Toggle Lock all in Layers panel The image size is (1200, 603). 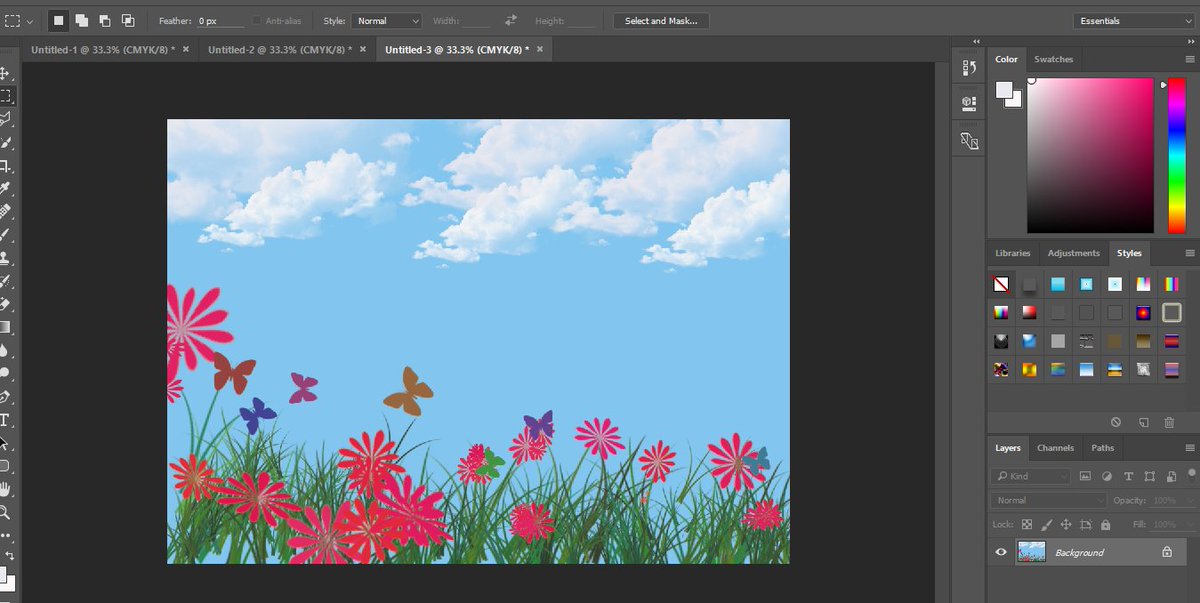1105,524
